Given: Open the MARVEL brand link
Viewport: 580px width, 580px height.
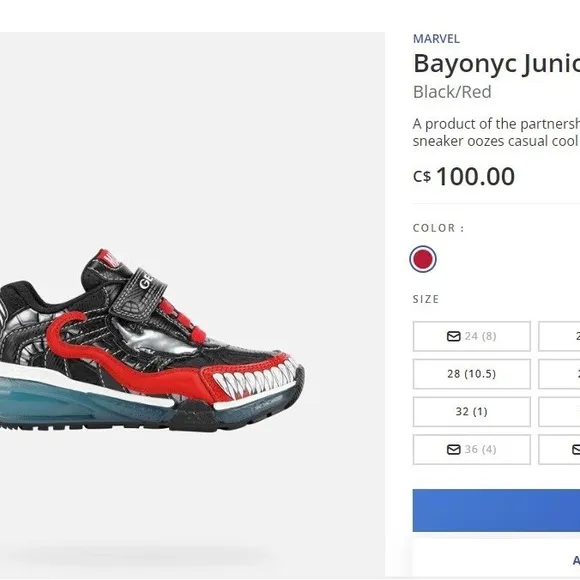Looking at the screenshot, I should 436,39.
